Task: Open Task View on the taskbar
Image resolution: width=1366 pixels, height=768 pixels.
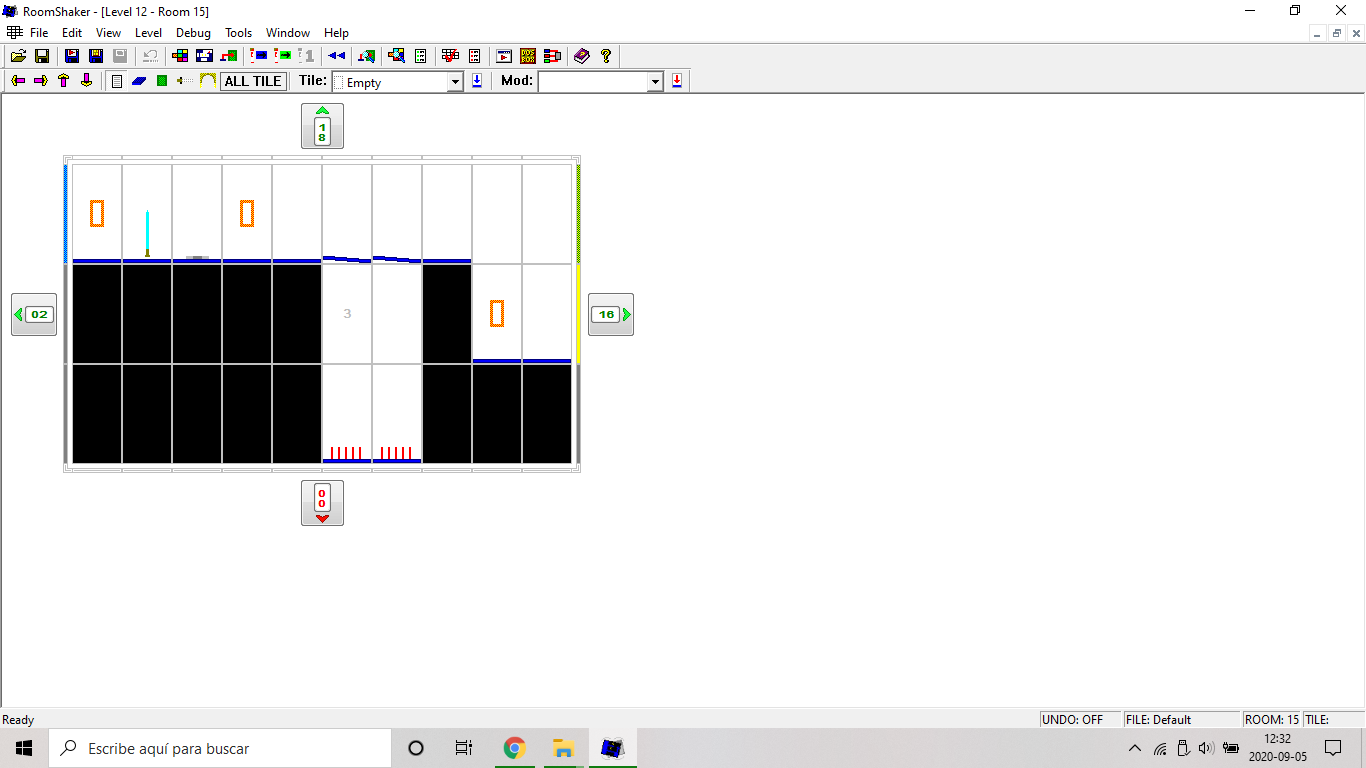Action: [464, 748]
